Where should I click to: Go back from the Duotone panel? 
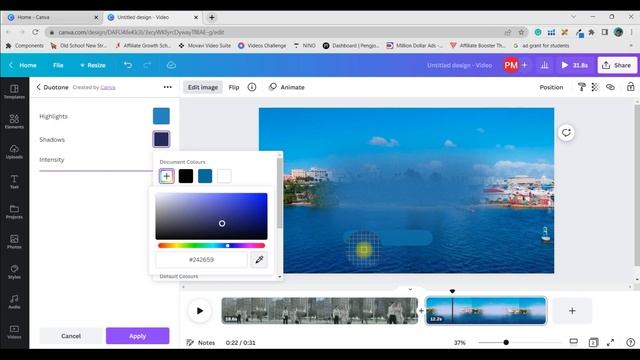click(x=39, y=87)
